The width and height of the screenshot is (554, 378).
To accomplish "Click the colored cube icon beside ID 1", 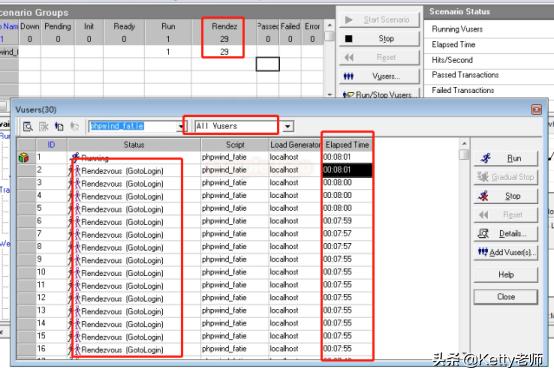I will click(x=24, y=158).
